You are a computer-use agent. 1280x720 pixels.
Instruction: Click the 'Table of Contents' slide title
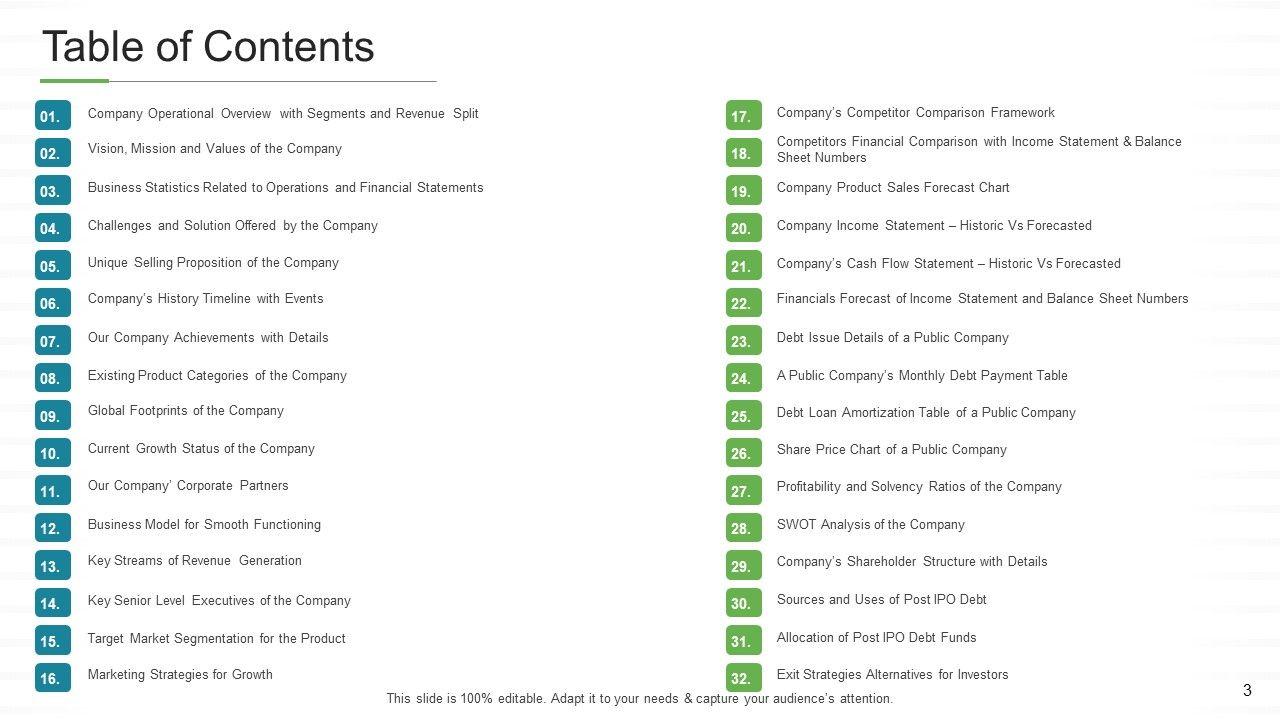tap(208, 47)
